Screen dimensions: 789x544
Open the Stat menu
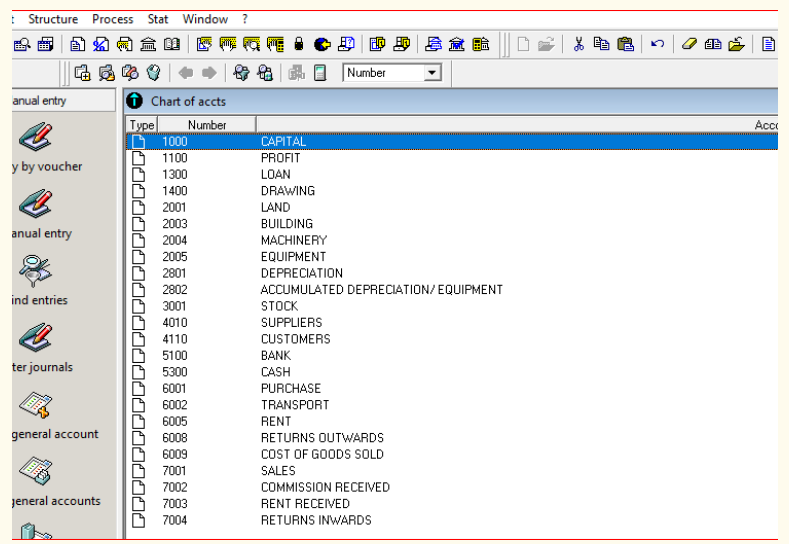click(x=158, y=19)
